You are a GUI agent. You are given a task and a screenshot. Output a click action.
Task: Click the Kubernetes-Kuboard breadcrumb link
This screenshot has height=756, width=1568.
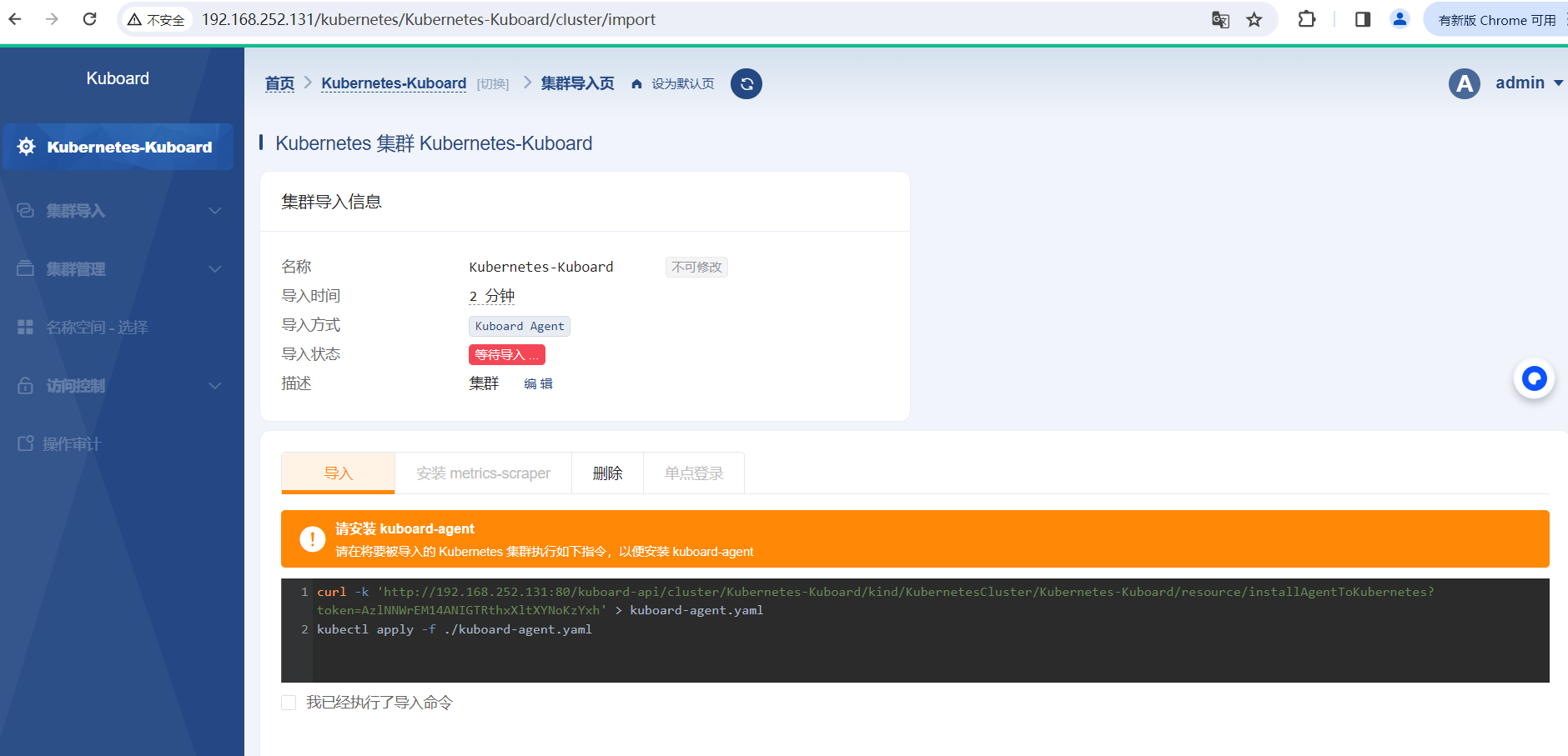394,83
